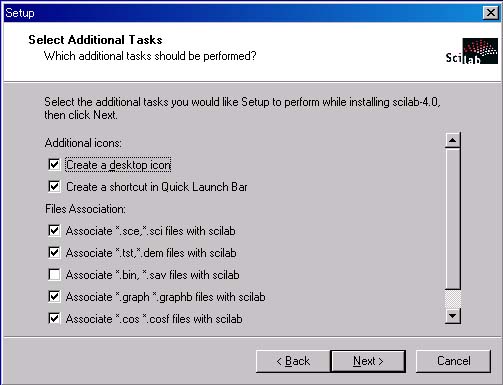Disable Associate *.tst,*.dem files option

pos(54,252)
